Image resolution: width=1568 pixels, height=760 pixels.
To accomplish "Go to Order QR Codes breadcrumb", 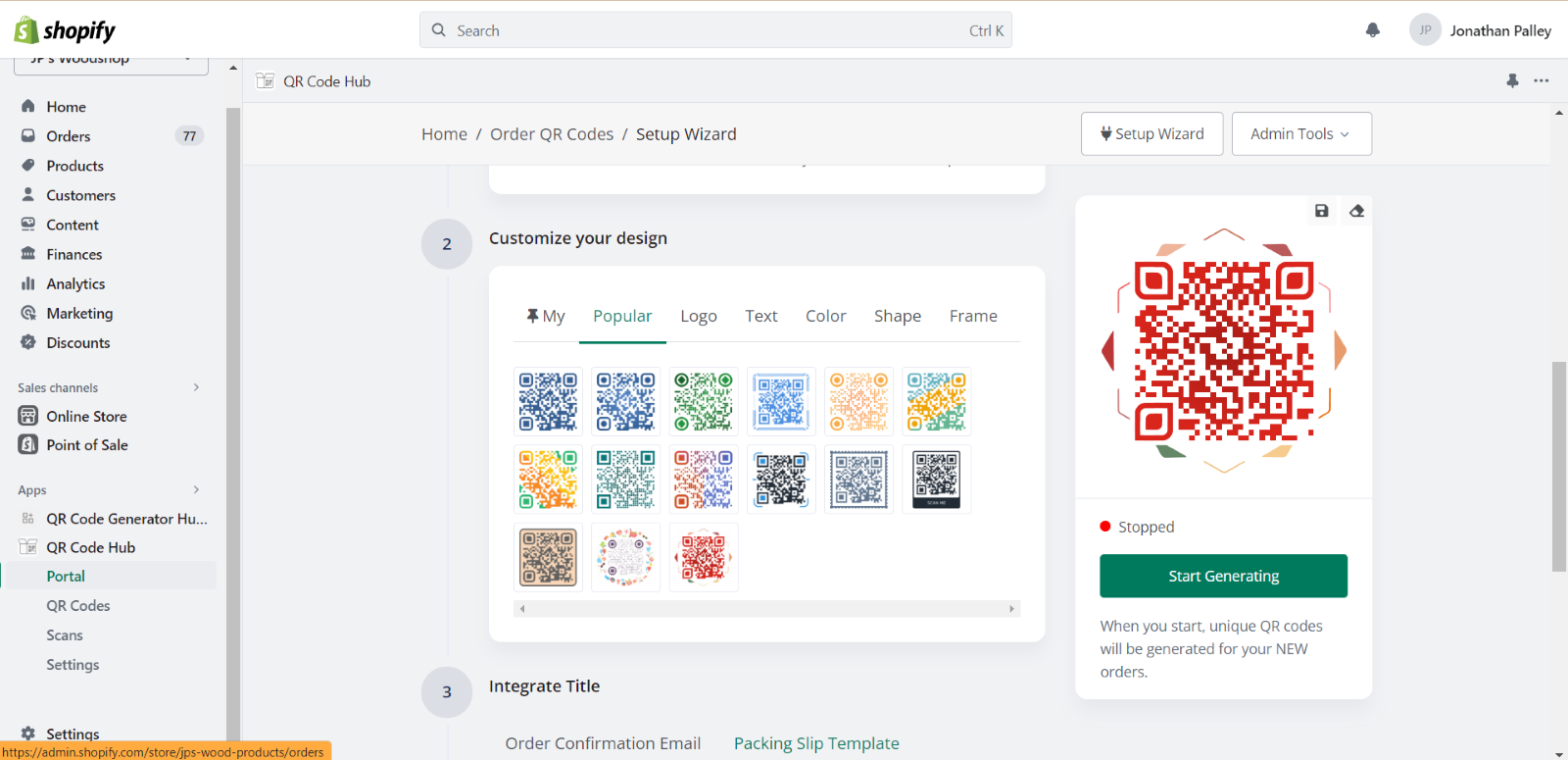I will pyautogui.click(x=552, y=134).
